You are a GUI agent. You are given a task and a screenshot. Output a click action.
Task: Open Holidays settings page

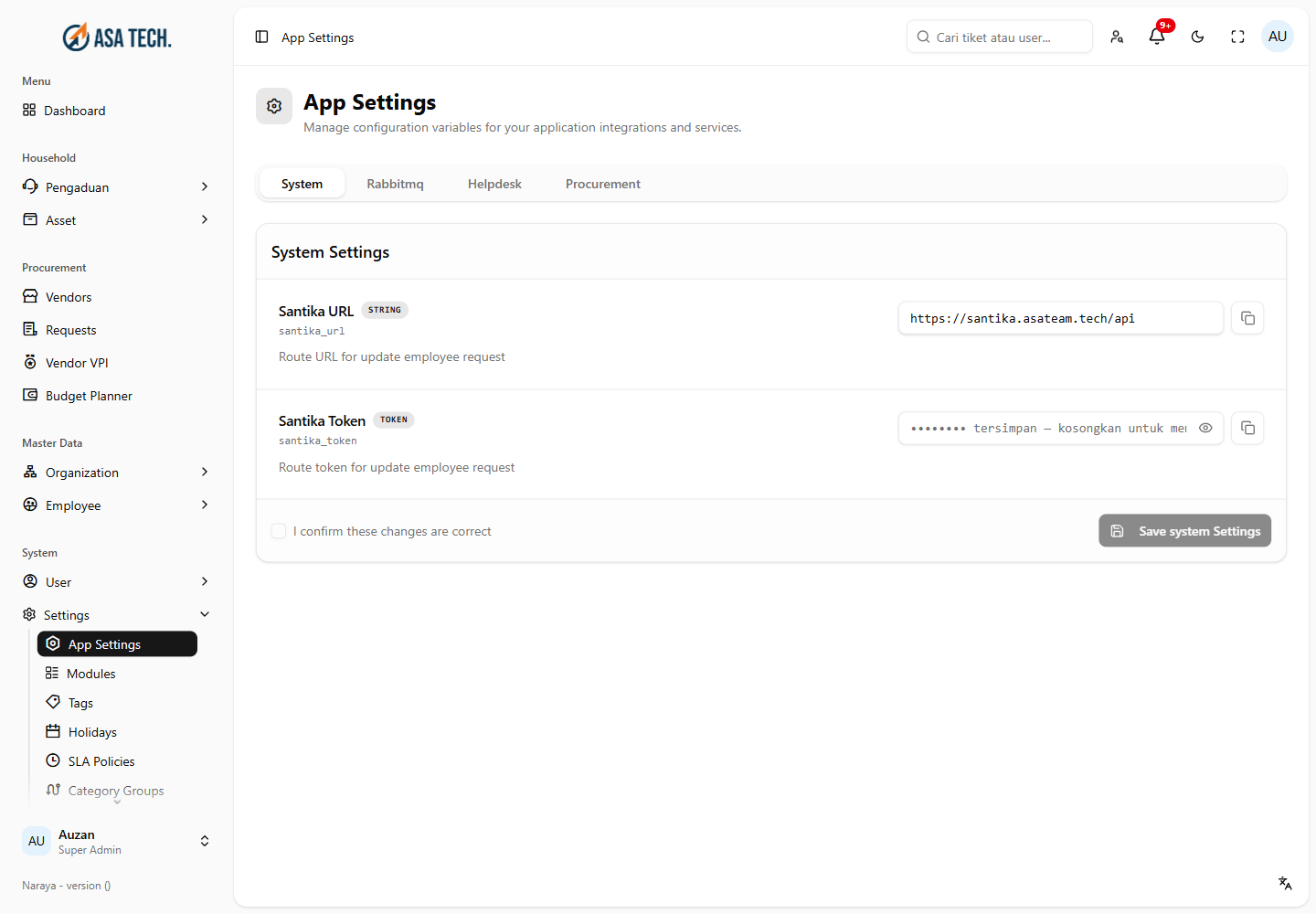coord(117,732)
